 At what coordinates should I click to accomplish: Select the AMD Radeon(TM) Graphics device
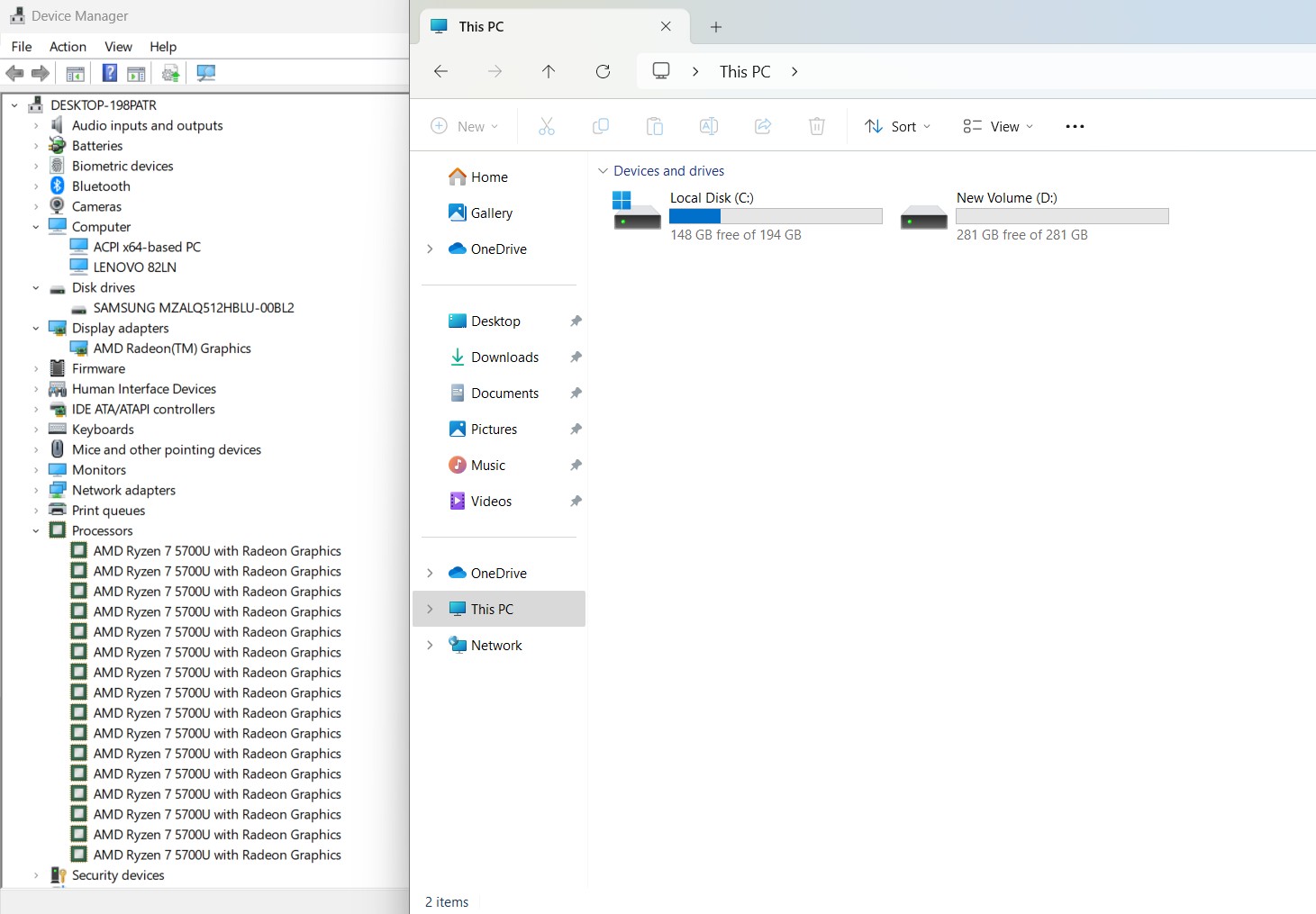click(x=172, y=348)
